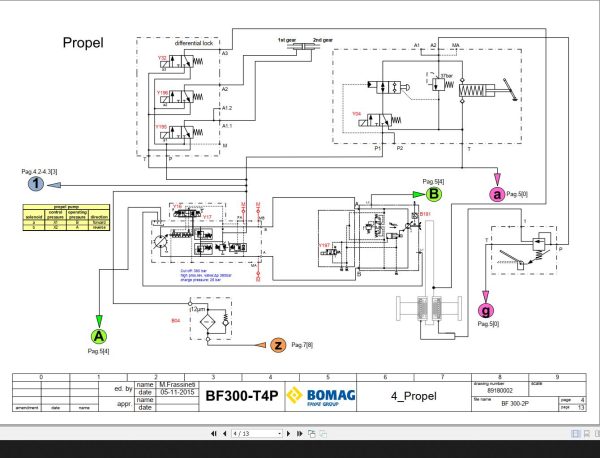The width and height of the screenshot is (600, 458).
Task: Click the yellow propel pump solenoid table
Action: click(x=66, y=218)
